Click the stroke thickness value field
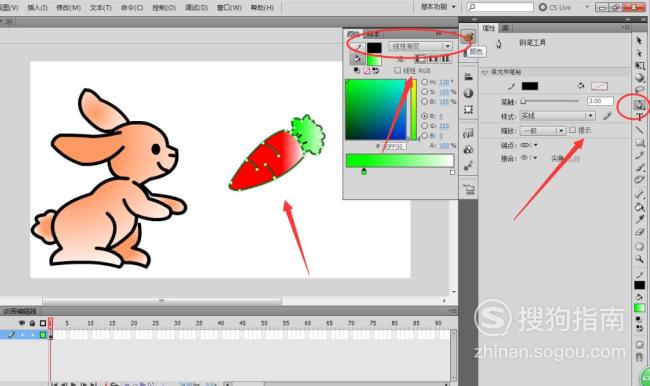The image size is (650, 386). coord(599,101)
